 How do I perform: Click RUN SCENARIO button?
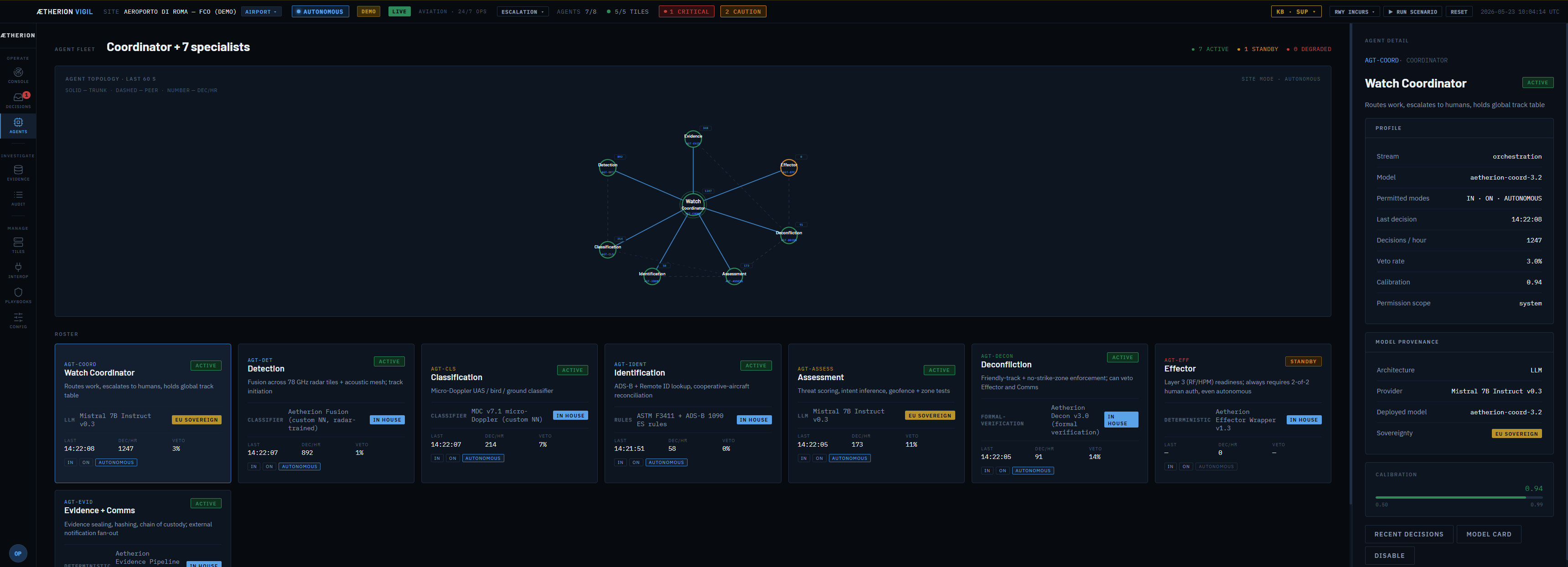[1412, 11]
